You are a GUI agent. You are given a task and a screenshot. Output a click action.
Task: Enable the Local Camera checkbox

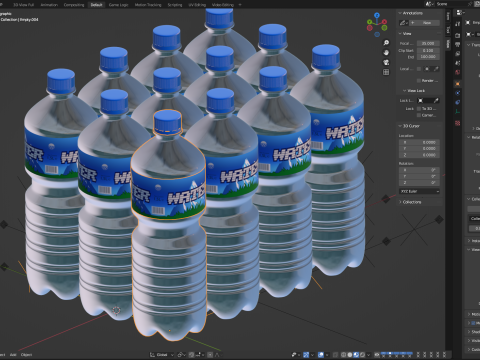click(x=419, y=69)
